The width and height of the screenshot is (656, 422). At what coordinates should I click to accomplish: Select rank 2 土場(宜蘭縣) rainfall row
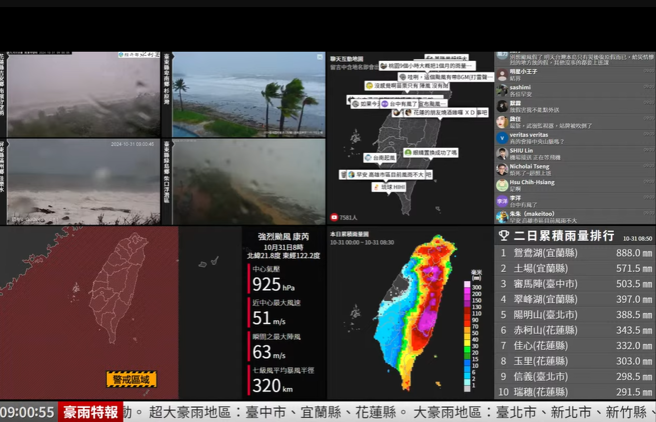[x=575, y=268]
